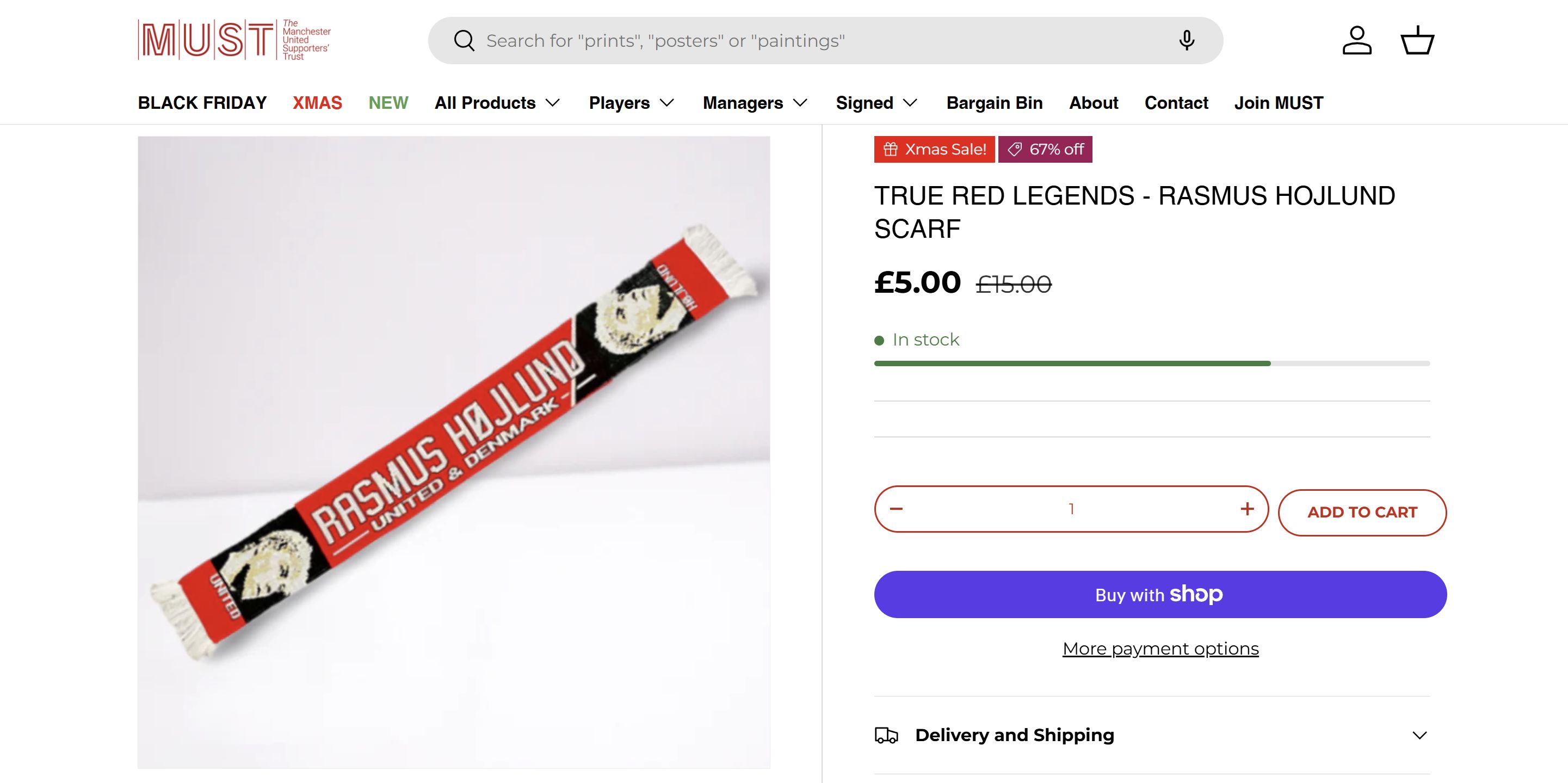Open the user account icon
1568x783 pixels.
[1357, 41]
